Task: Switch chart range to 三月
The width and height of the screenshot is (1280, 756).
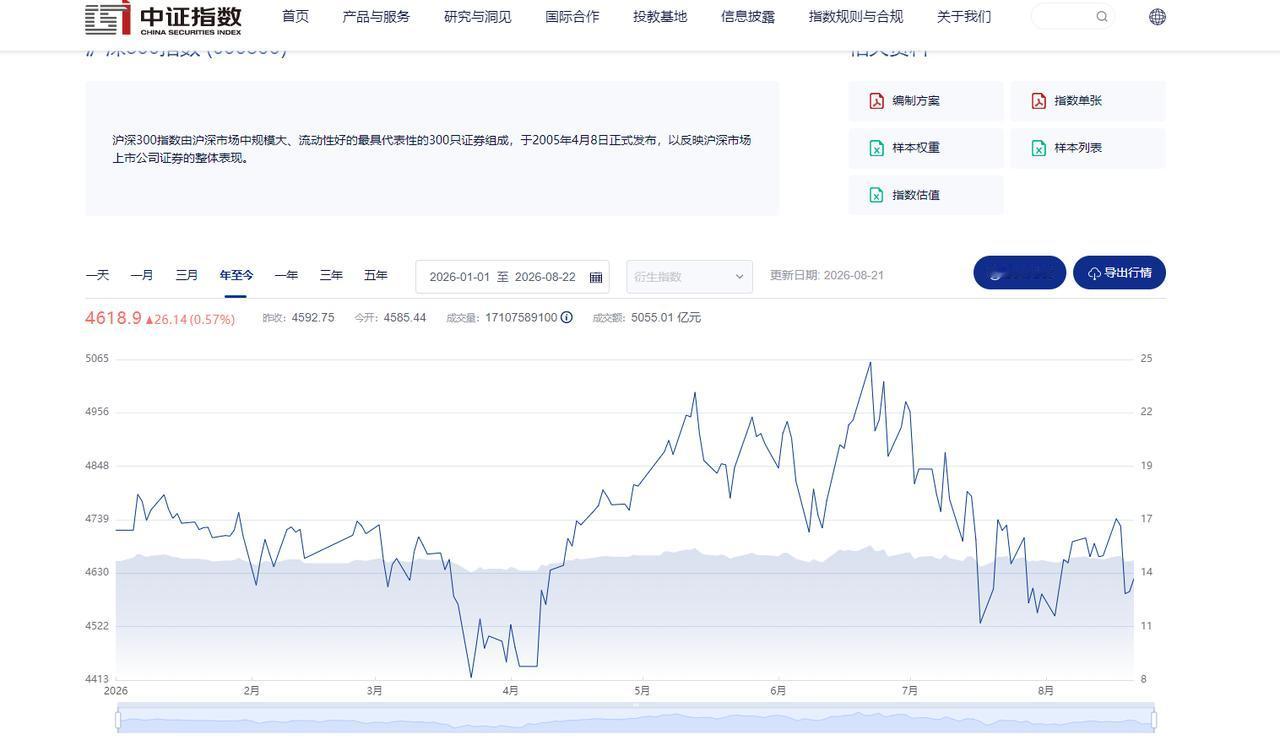Action: (x=187, y=275)
